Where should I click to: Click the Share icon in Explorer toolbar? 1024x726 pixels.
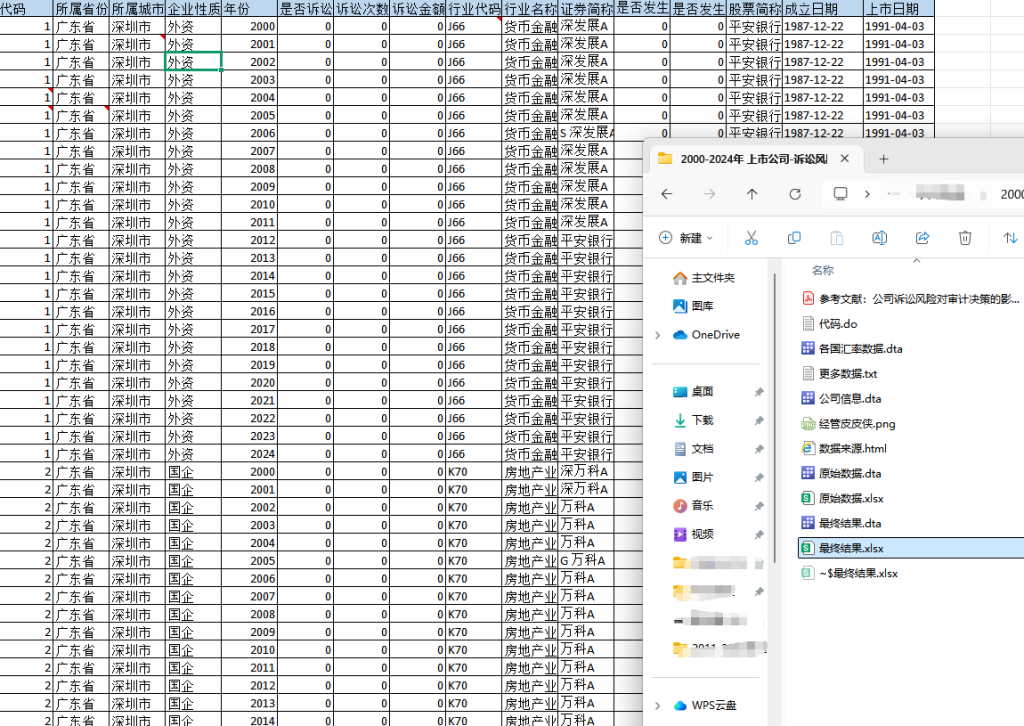(x=923, y=238)
